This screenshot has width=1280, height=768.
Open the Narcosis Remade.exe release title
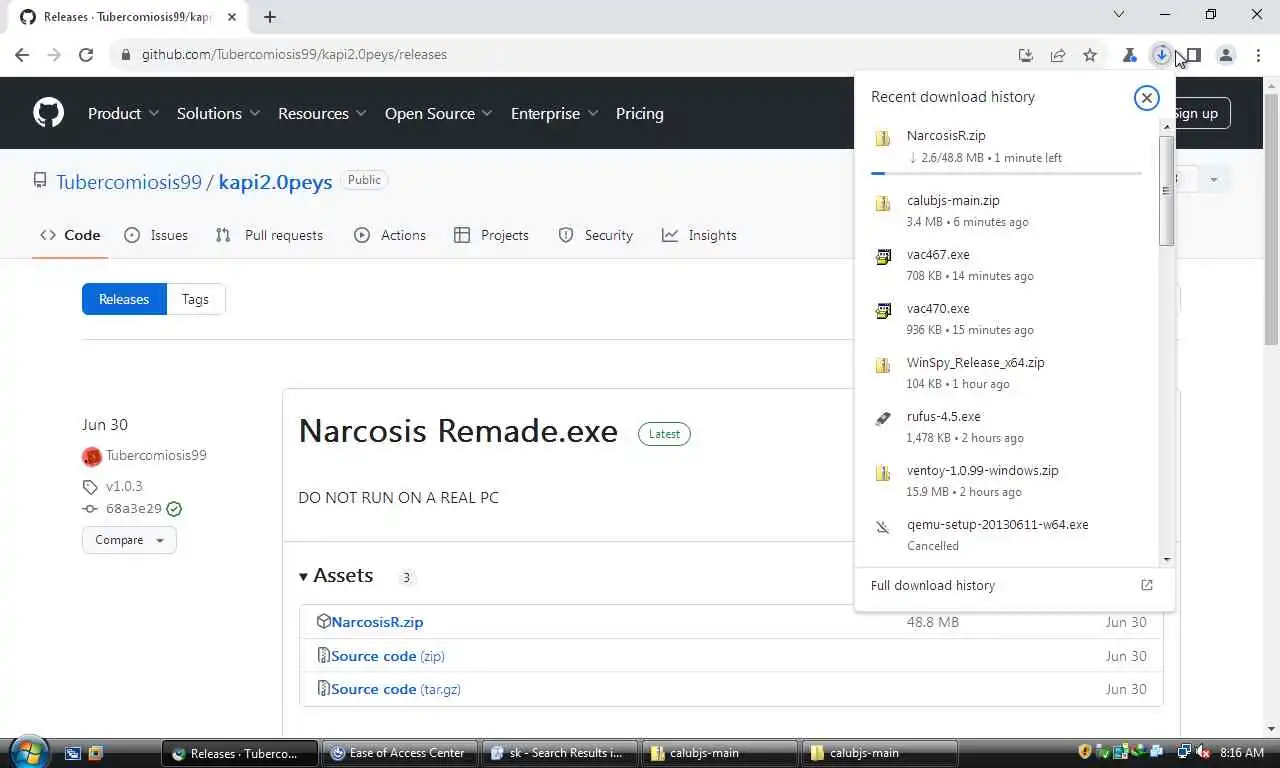pyautogui.click(x=458, y=431)
